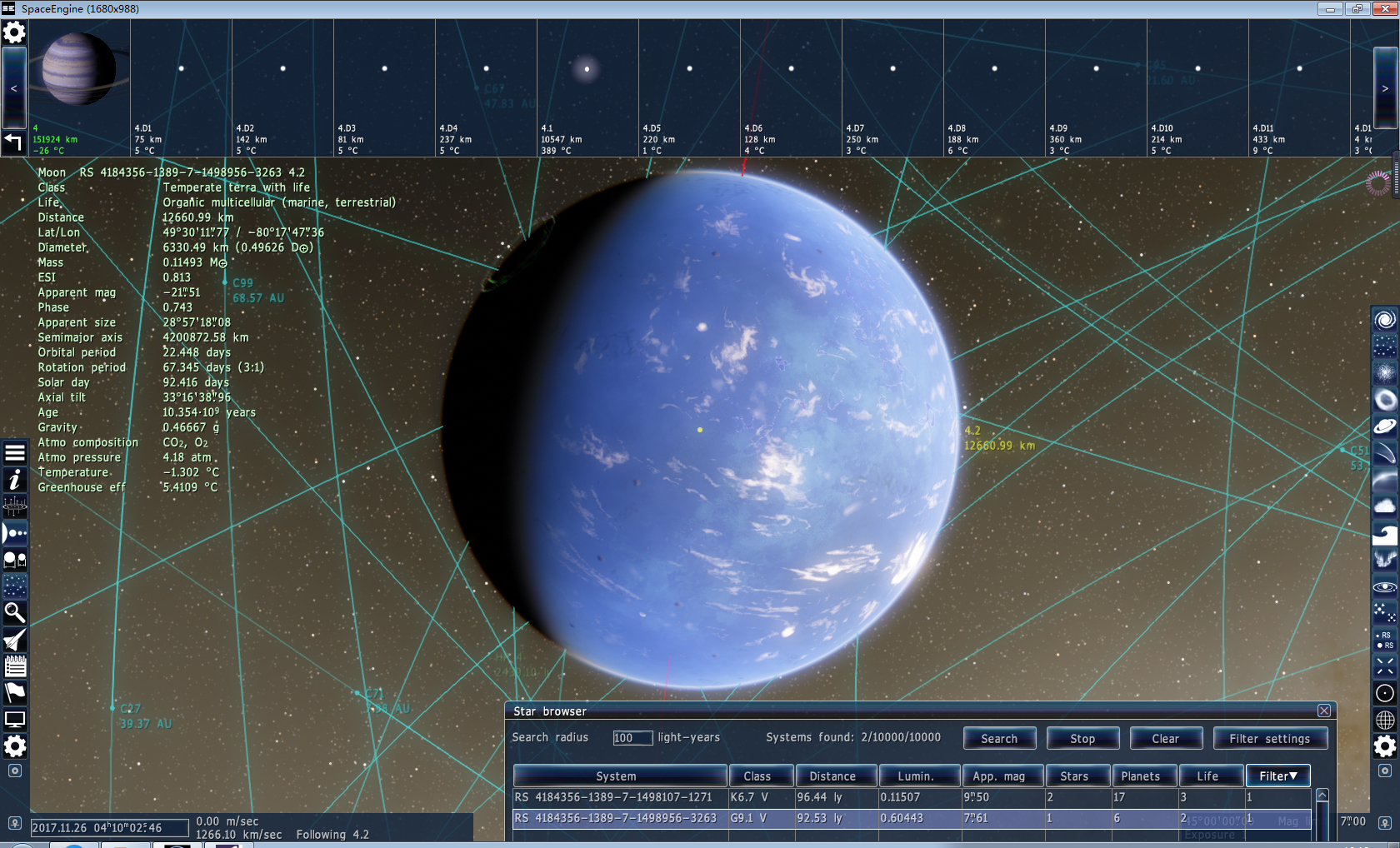
Task: Toggle globular clusters display icon
Action: pos(1385,373)
